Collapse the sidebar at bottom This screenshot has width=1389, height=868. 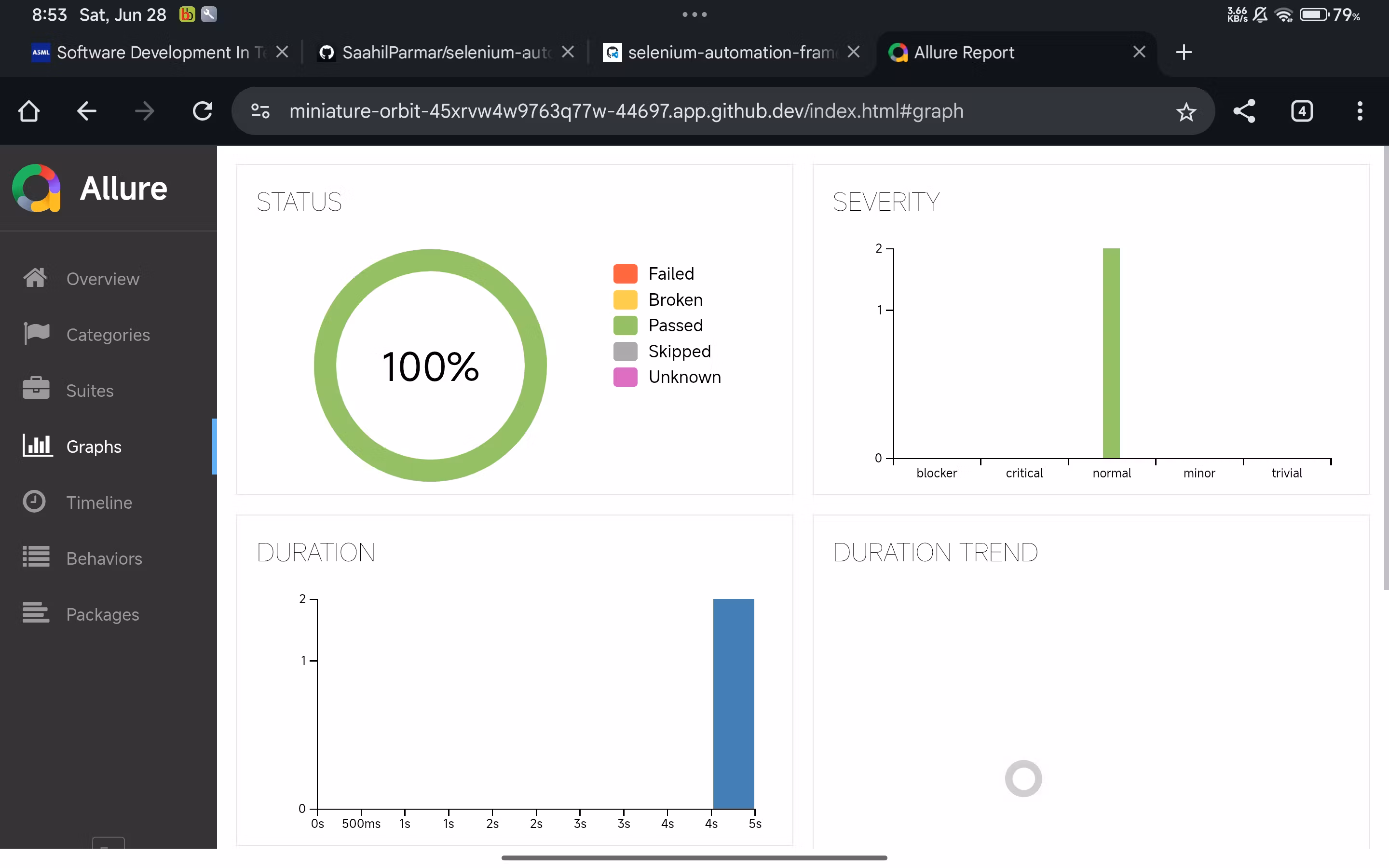tap(109, 843)
